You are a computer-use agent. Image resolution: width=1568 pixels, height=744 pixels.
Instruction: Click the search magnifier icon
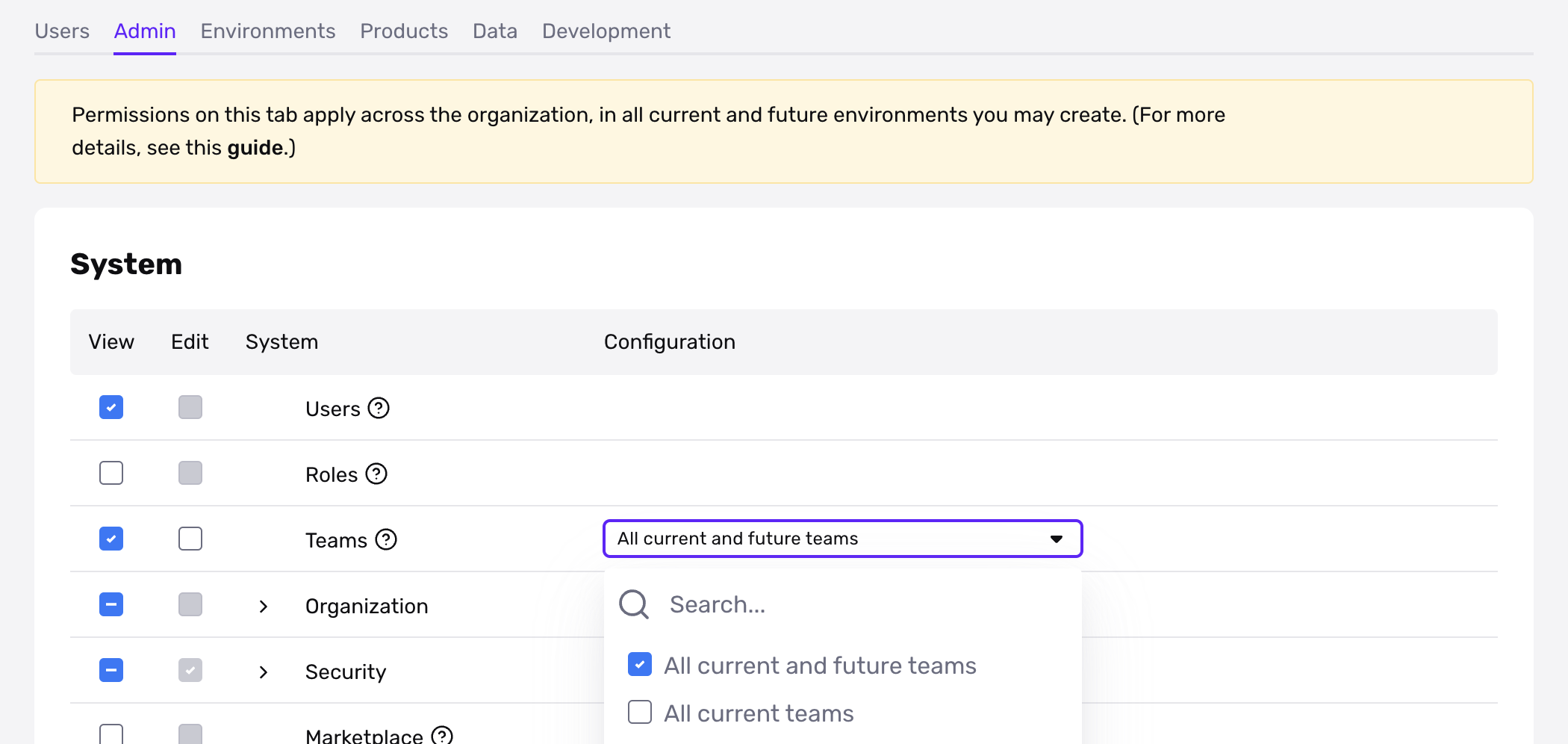click(634, 604)
